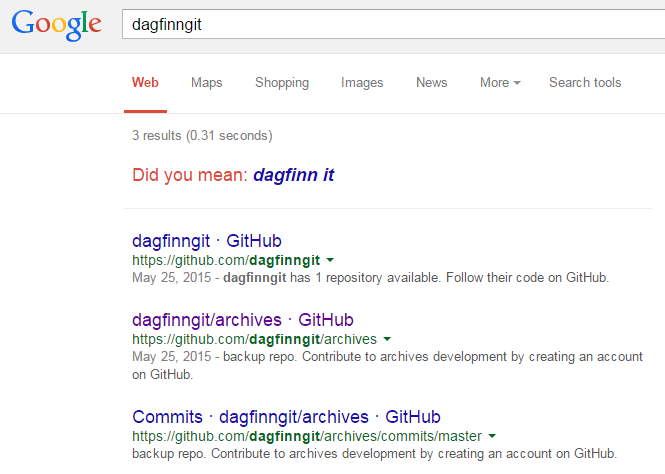
Task: Open the News tab
Action: coord(431,82)
